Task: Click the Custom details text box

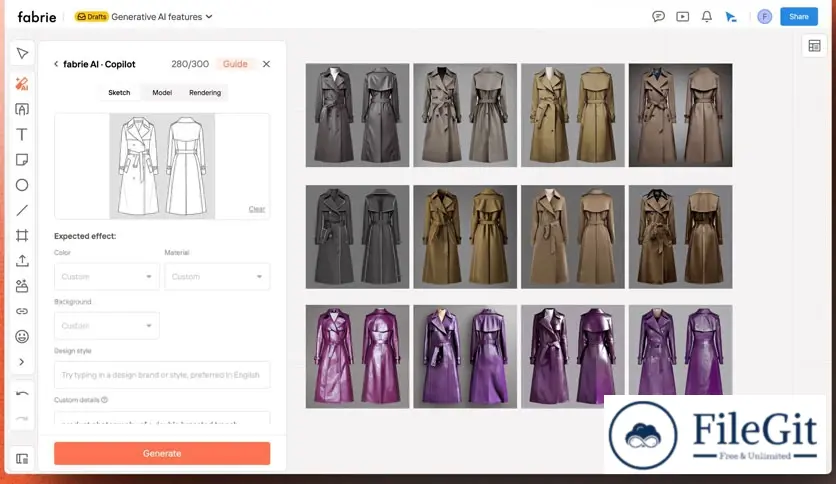Action: coord(162,418)
